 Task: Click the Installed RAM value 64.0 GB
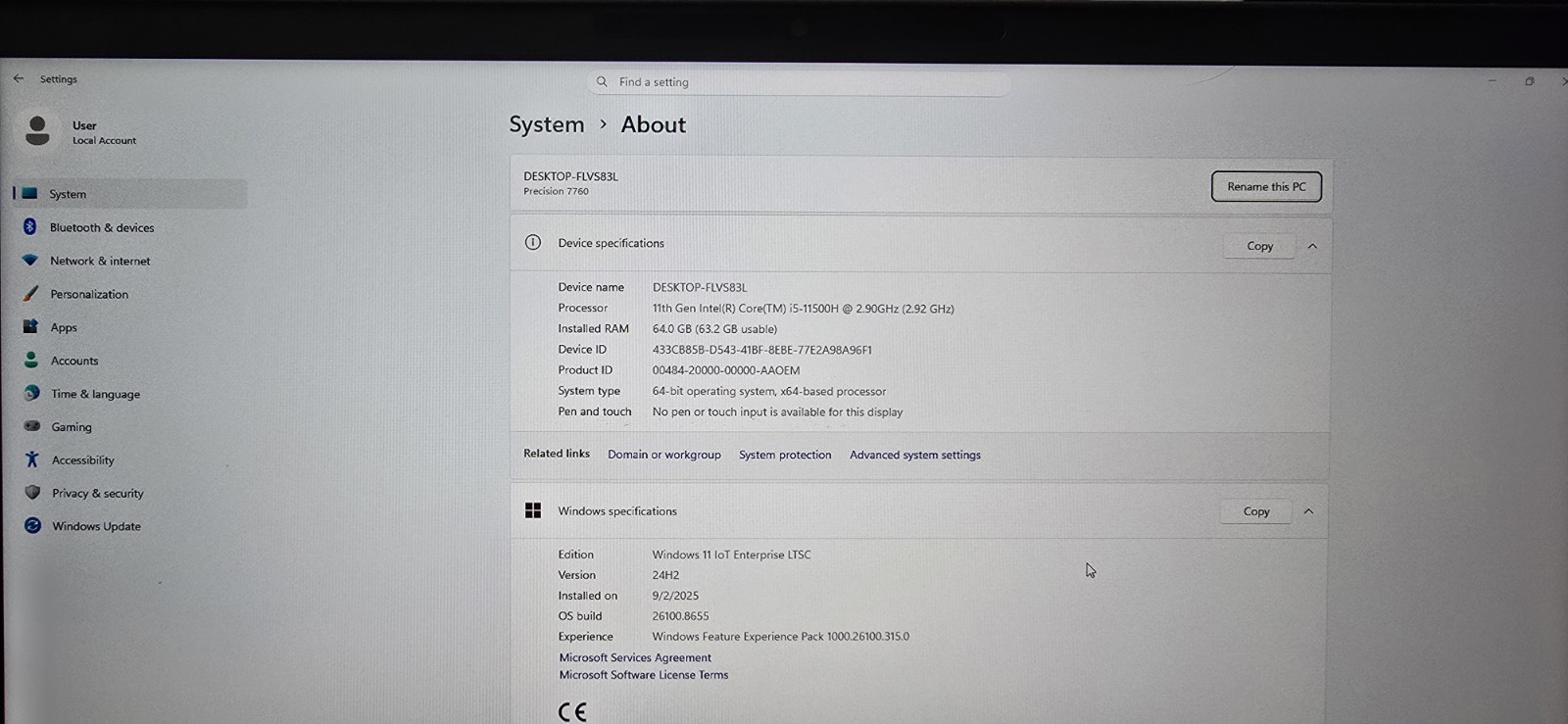tap(714, 329)
